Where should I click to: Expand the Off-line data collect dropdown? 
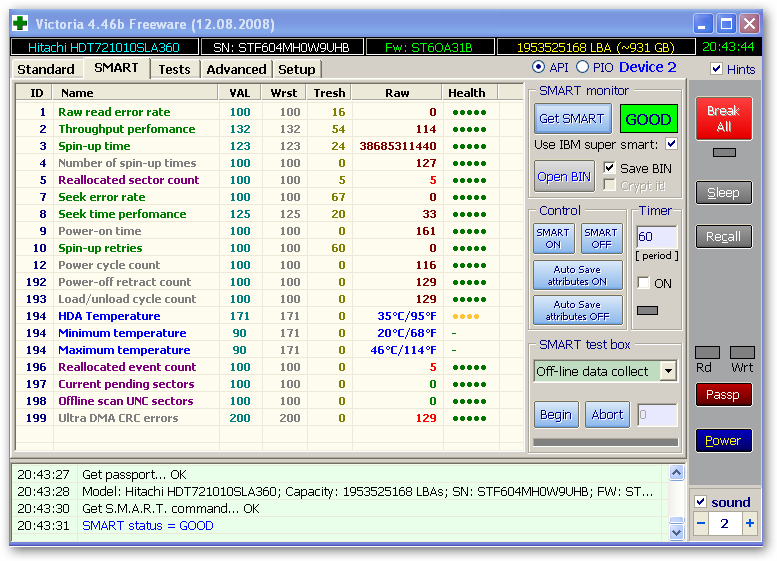click(667, 371)
